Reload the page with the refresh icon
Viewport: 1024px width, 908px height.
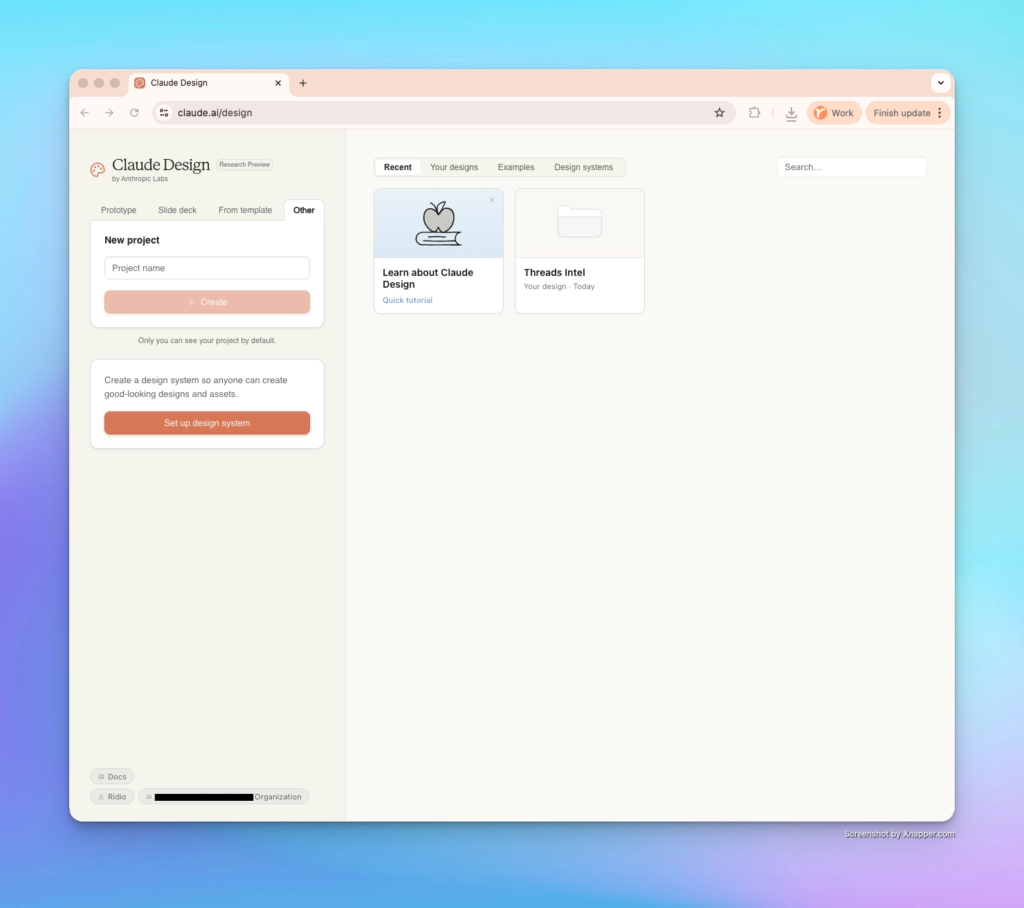[x=134, y=112]
